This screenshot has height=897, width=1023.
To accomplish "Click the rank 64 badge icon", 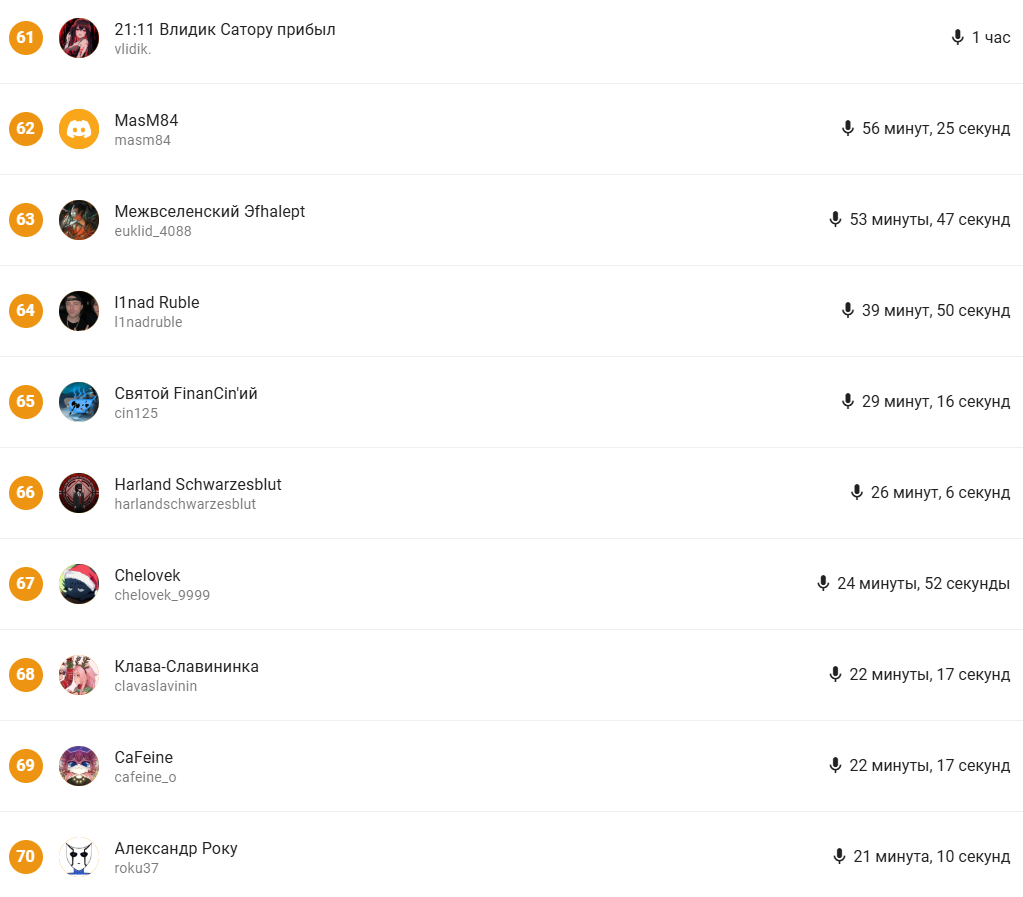I will [x=25, y=311].
